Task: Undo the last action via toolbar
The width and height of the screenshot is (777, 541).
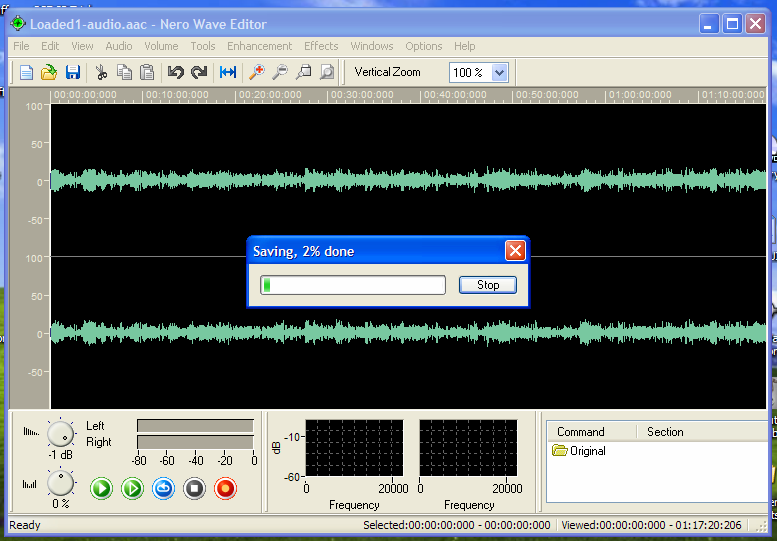Action: pyautogui.click(x=175, y=72)
